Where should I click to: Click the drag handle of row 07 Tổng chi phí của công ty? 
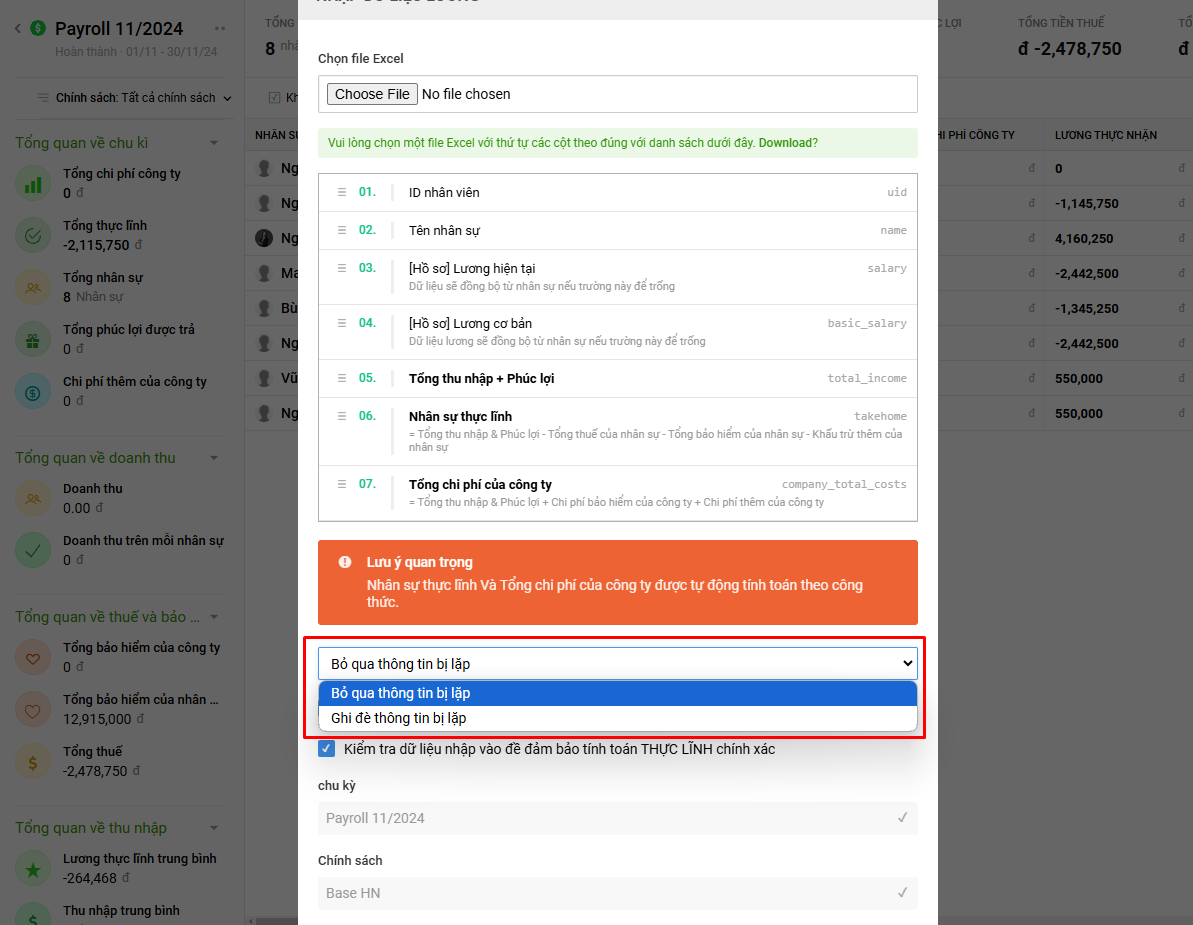pyautogui.click(x=342, y=484)
